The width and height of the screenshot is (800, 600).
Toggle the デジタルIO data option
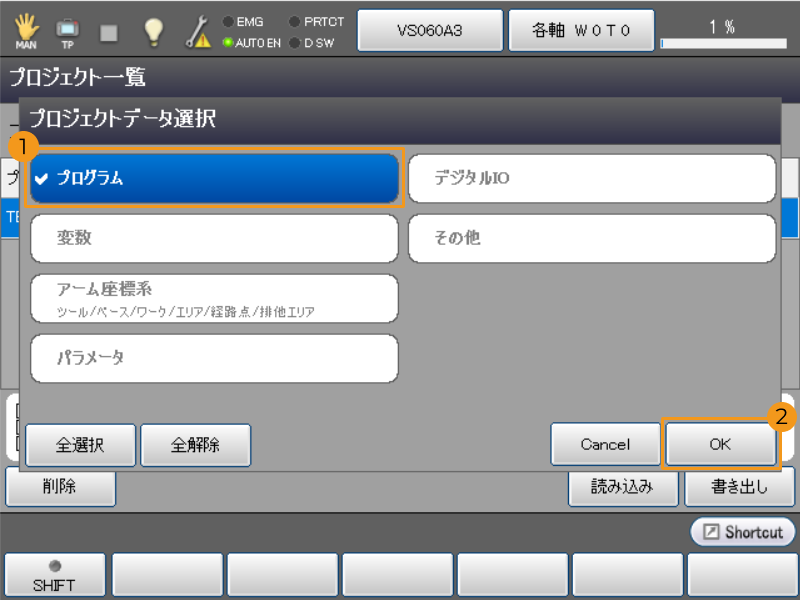click(592, 179)
